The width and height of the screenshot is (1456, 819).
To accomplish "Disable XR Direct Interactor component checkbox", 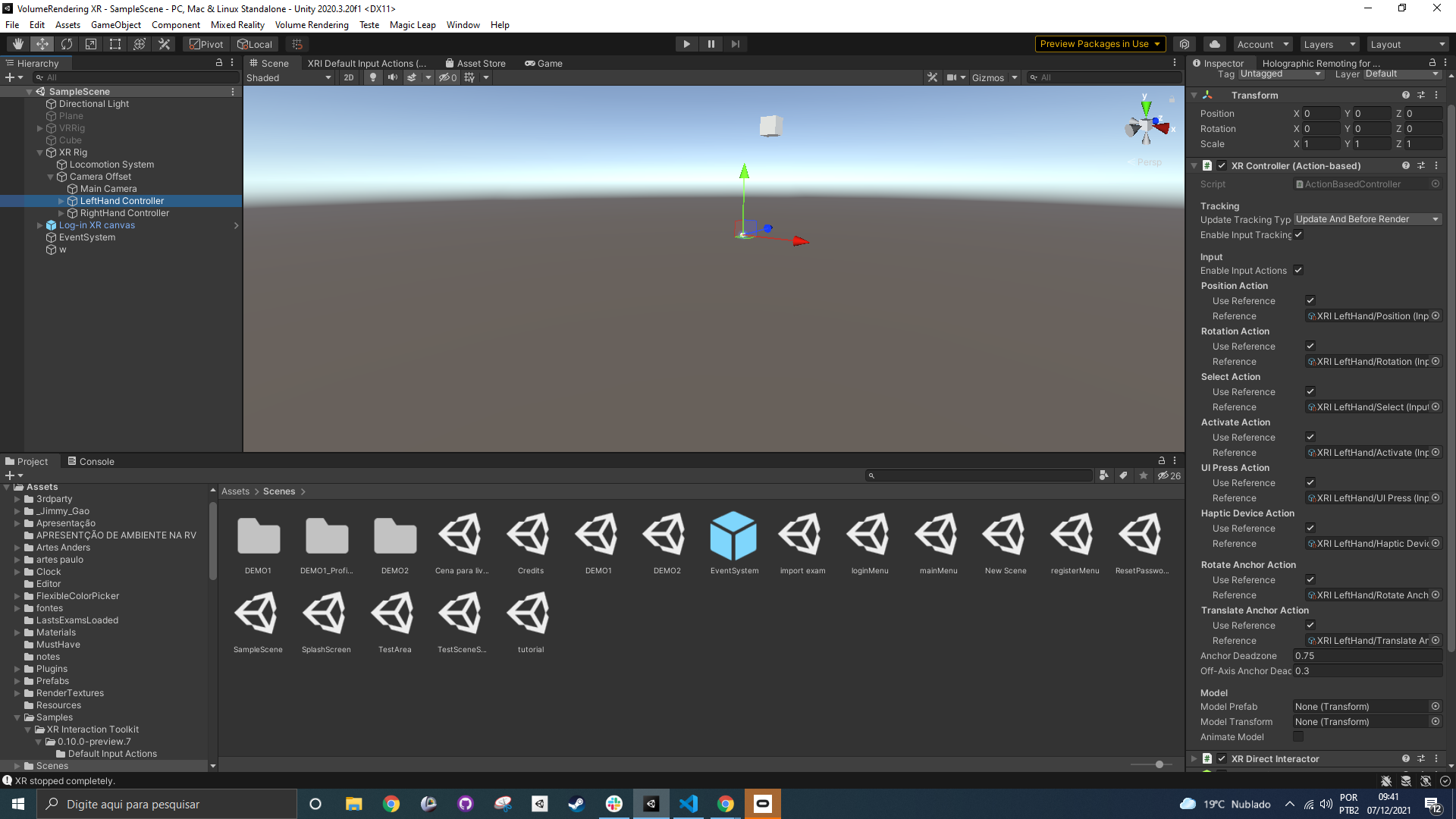I will coord(1222,758).
